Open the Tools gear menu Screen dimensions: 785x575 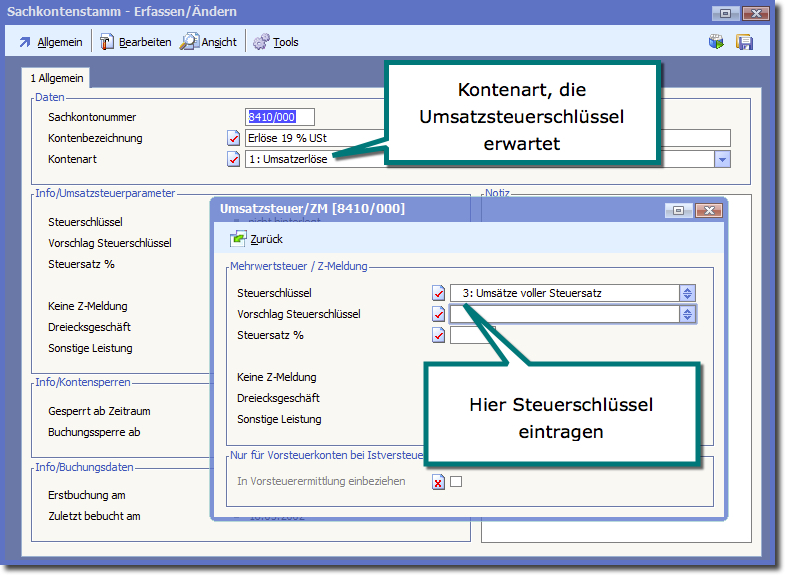pyautogui.click(x=276, y=42)
